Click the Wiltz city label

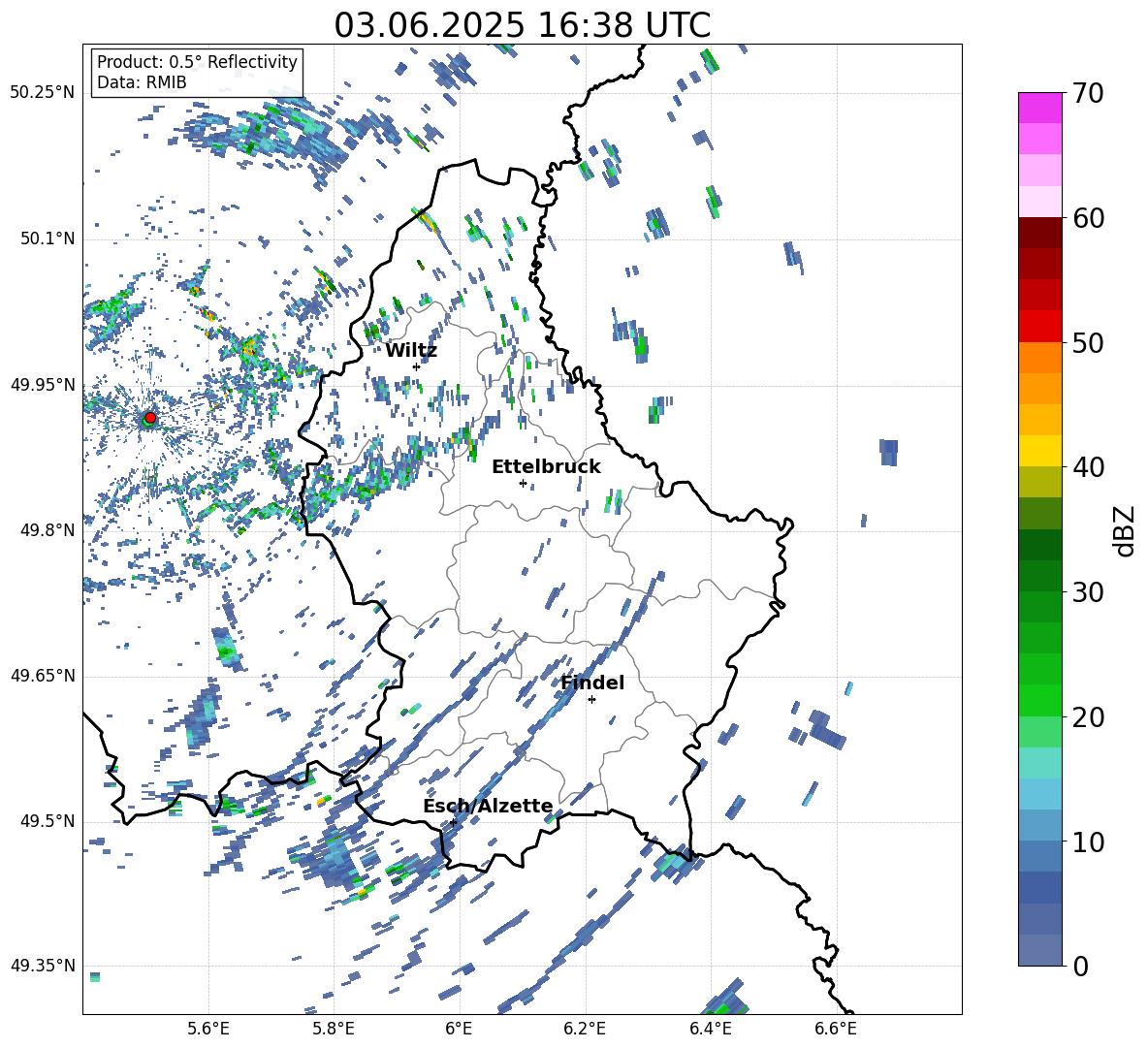coord(411,351)
